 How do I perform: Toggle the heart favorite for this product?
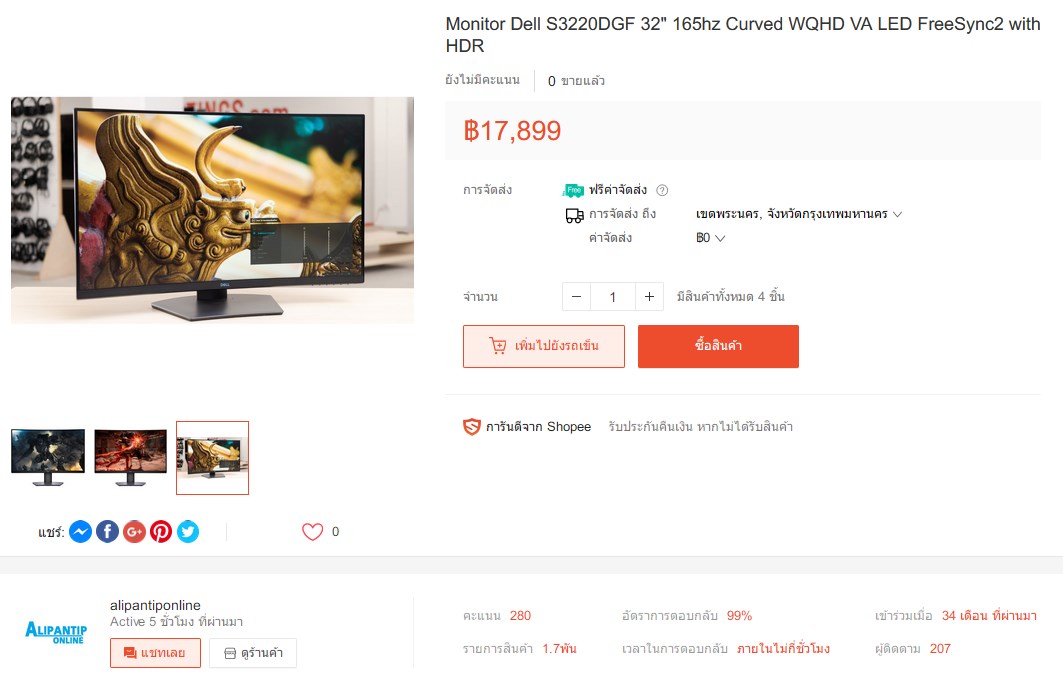coord(313,532)
